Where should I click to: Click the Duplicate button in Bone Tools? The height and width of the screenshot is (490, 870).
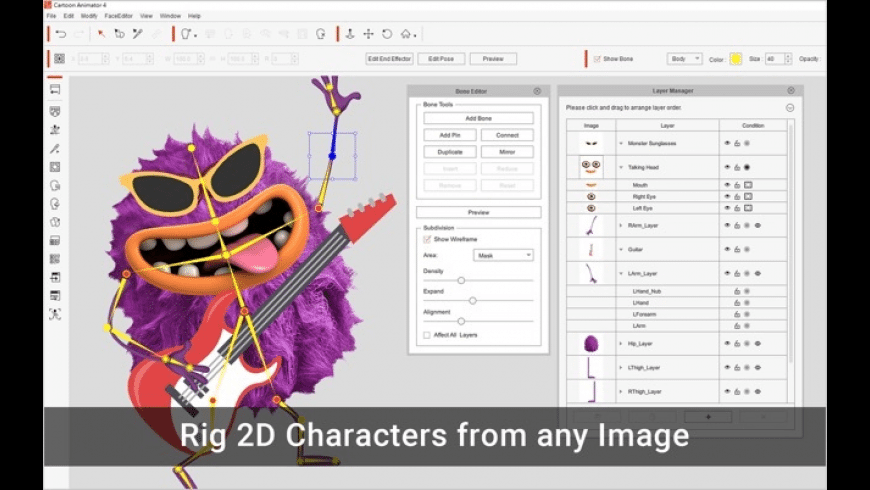pos(450,151)
